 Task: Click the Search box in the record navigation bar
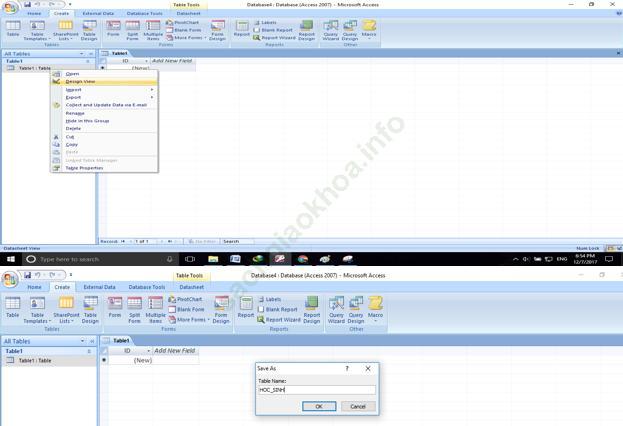tap(237, 241)
